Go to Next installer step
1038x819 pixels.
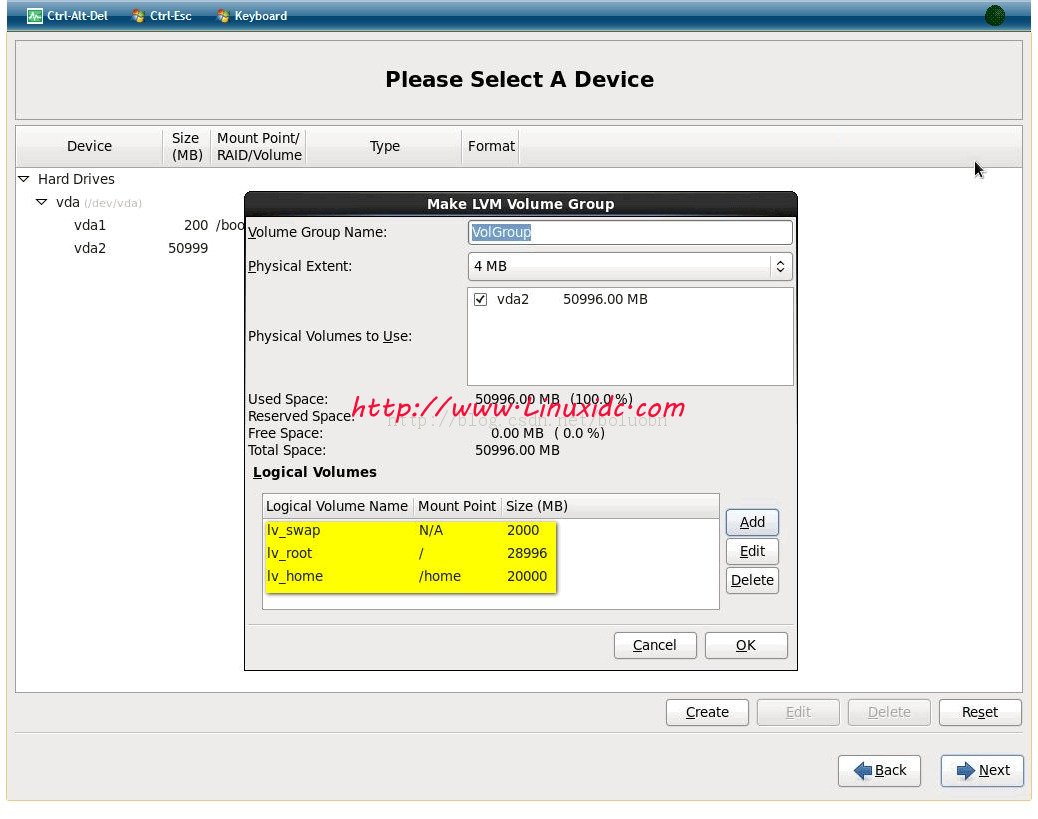coord(982,770)
